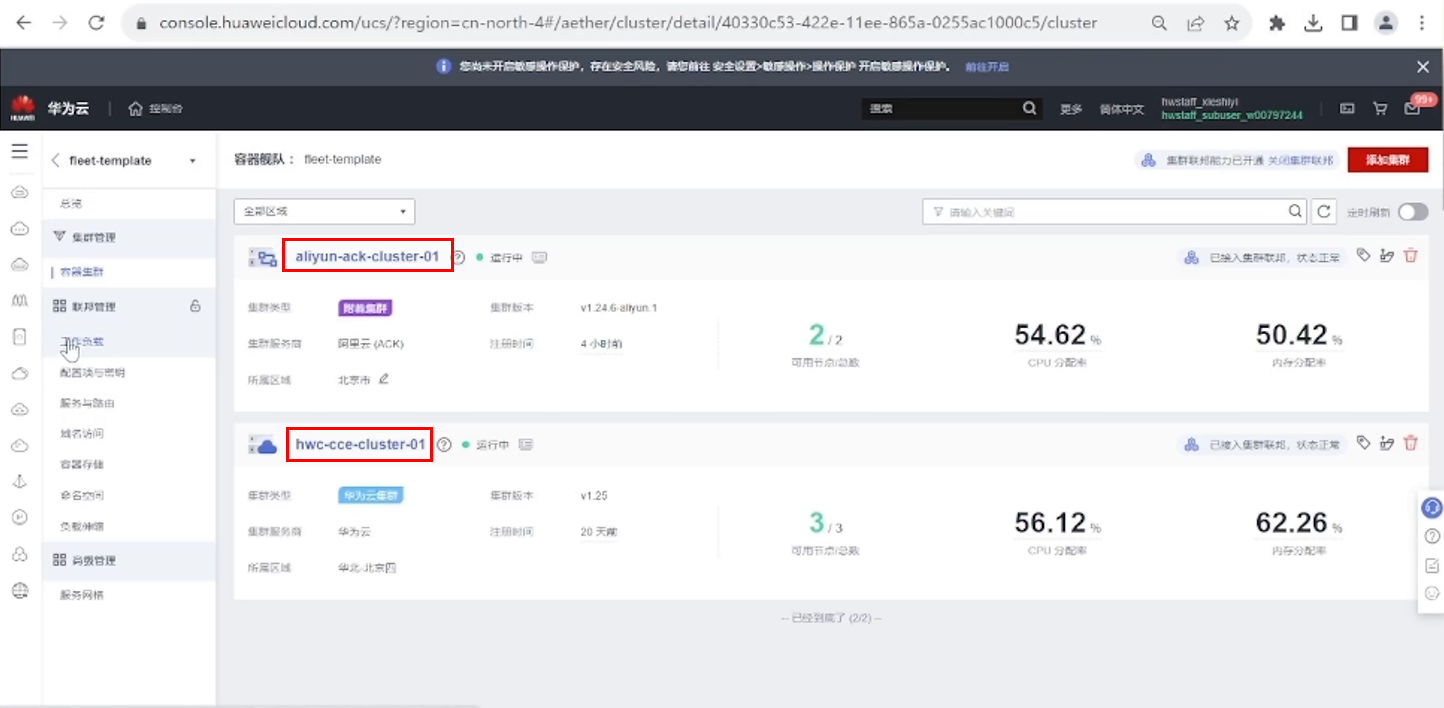Click the 前往开启 link in the banner
Screen dimensions: 1444x708
click(986, 67)
